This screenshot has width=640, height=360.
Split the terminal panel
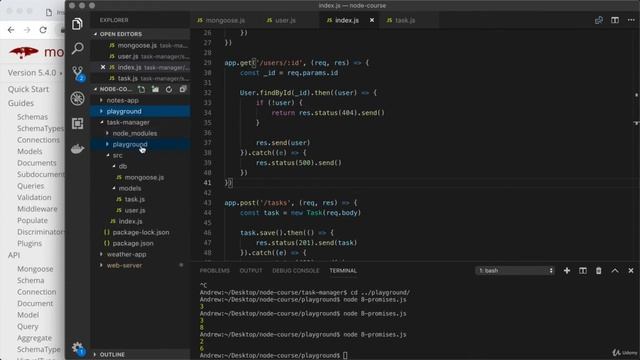582,271
